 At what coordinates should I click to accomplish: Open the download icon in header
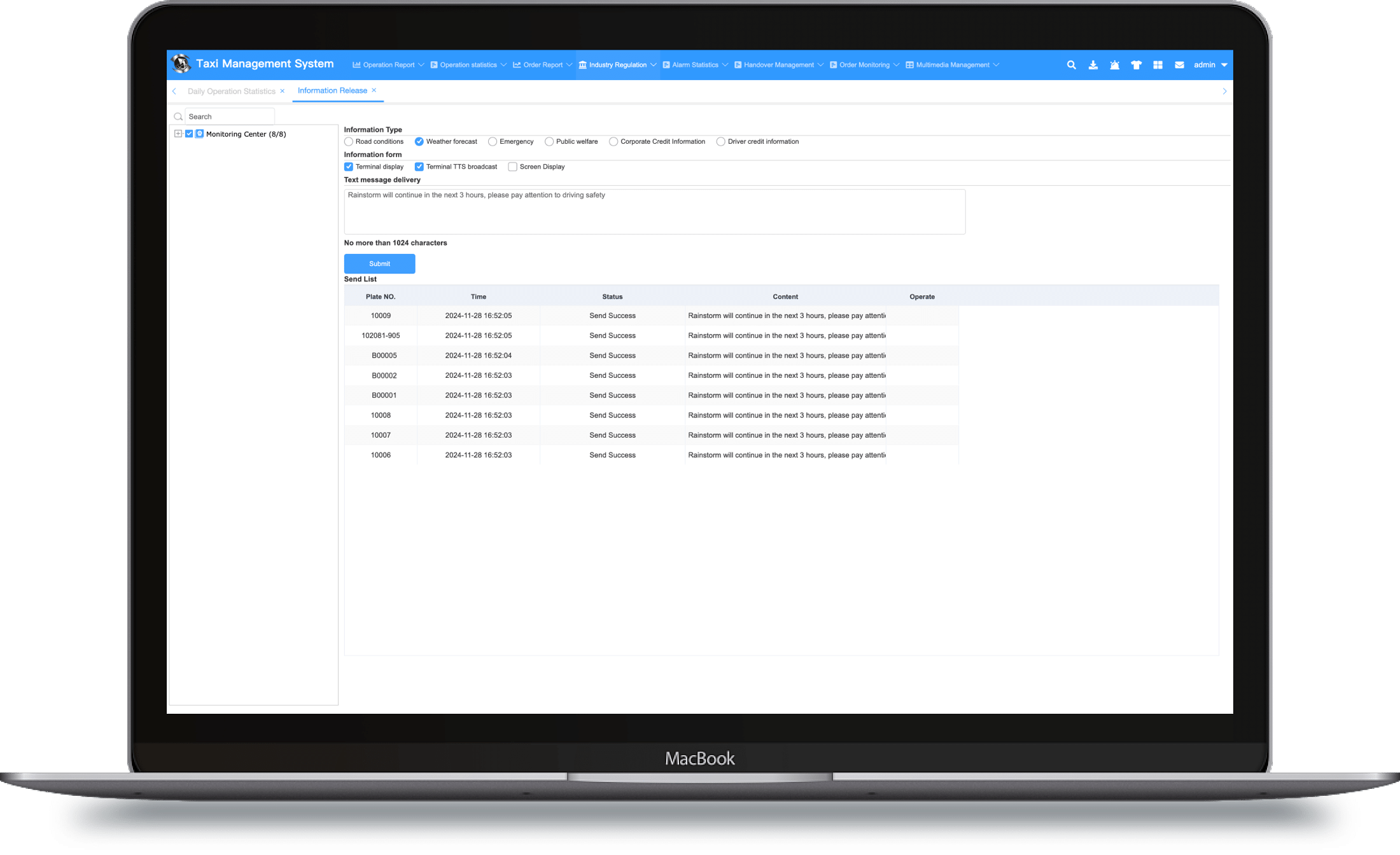click(x=1093, y=65)
